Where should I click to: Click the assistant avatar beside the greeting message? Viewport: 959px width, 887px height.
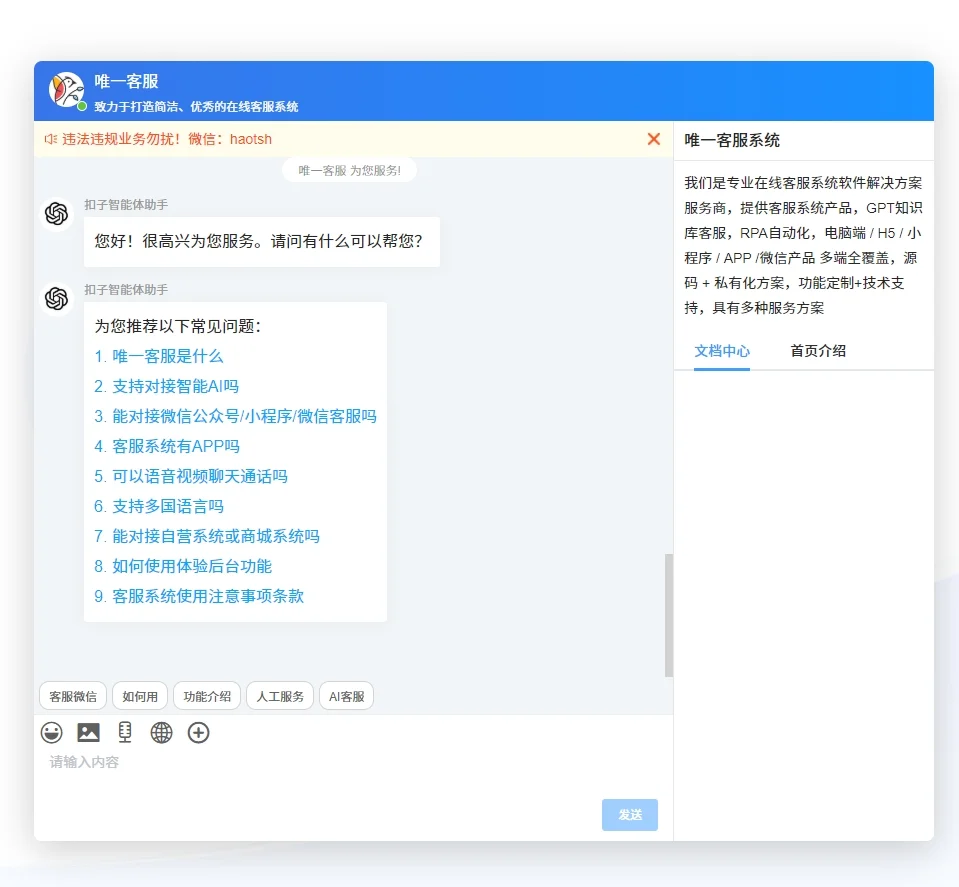click(x=56, y=213)
